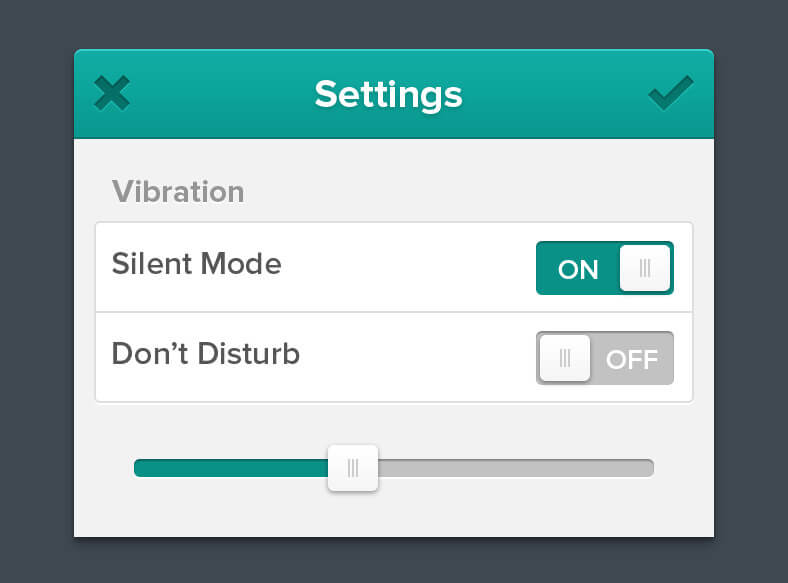Click the ON label of Silent Mode switch
The width and height of the screenshot is (788, 583).
point(578,269)
